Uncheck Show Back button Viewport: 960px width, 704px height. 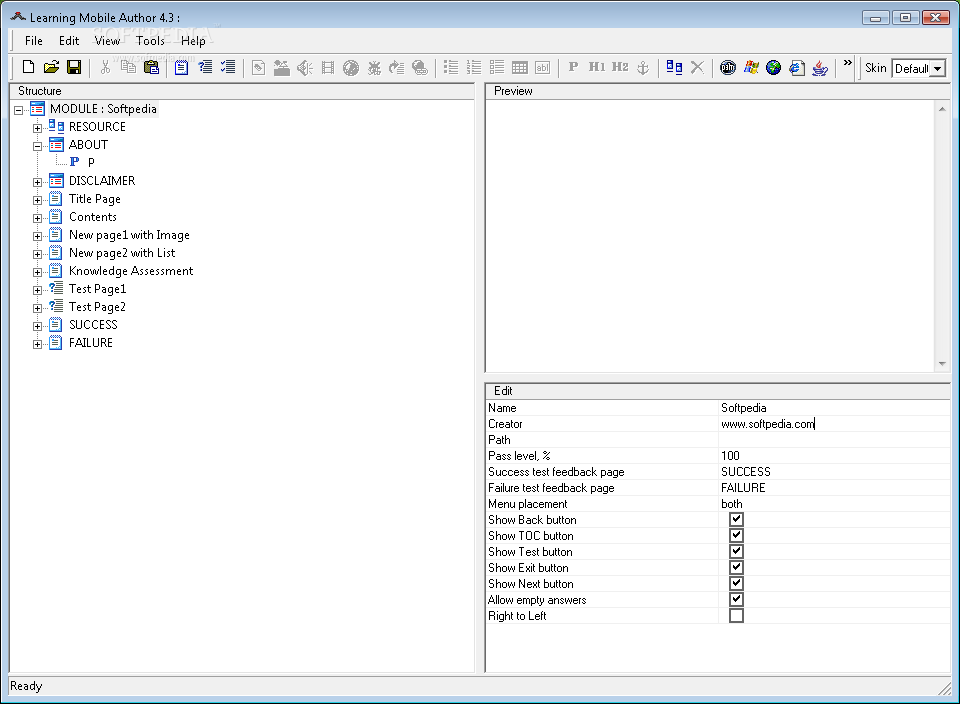737,520
